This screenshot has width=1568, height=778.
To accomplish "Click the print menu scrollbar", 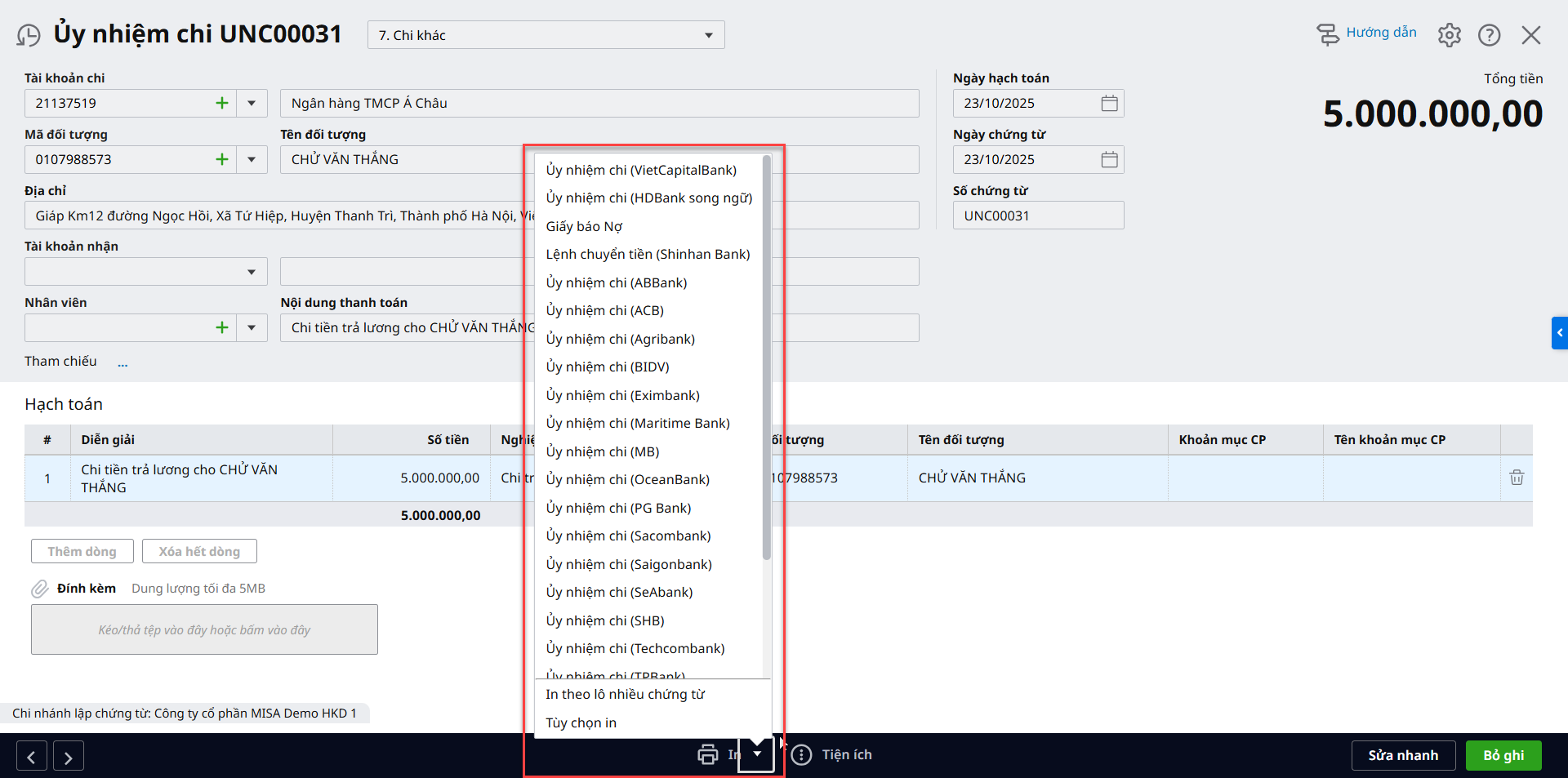I will pos(766,359).
